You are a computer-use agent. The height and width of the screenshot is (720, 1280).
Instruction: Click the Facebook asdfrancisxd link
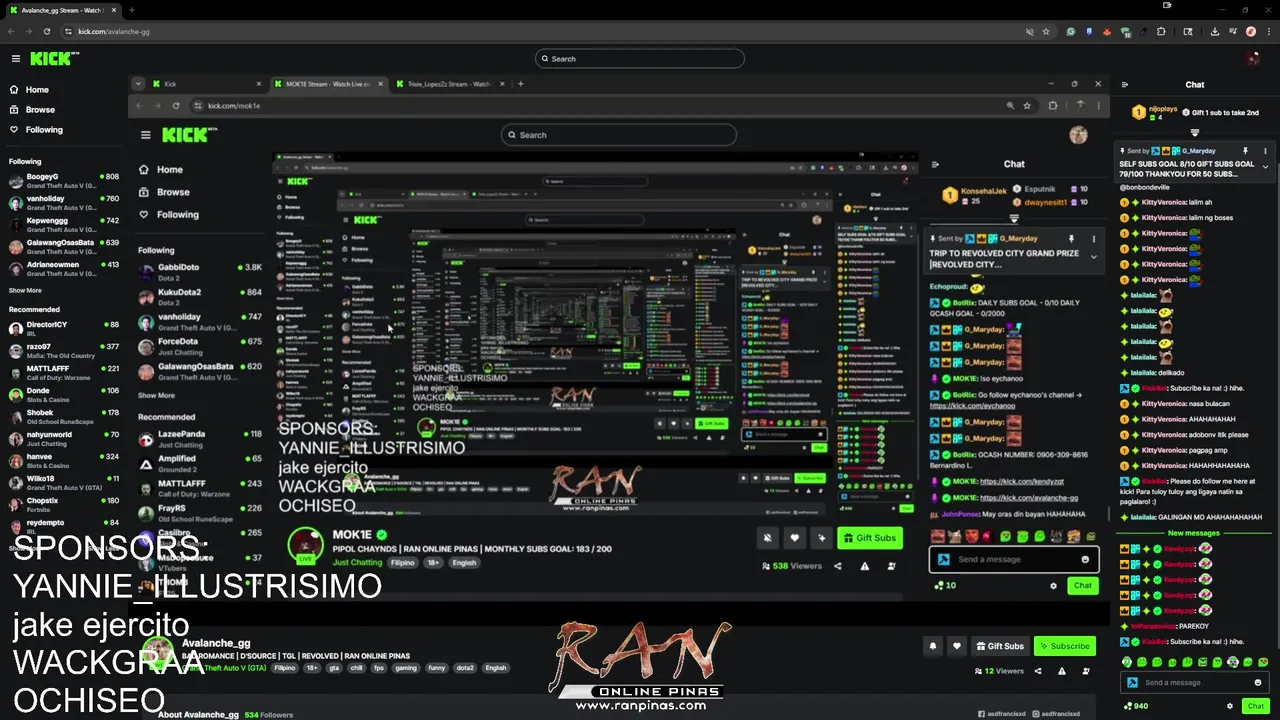click(1004, 714)
